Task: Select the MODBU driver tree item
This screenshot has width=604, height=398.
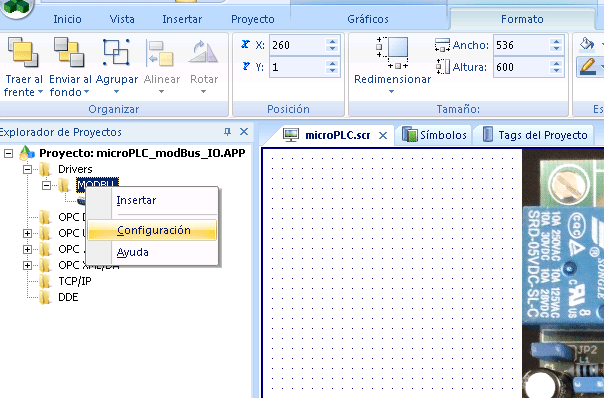Action: tap(97, 184)
